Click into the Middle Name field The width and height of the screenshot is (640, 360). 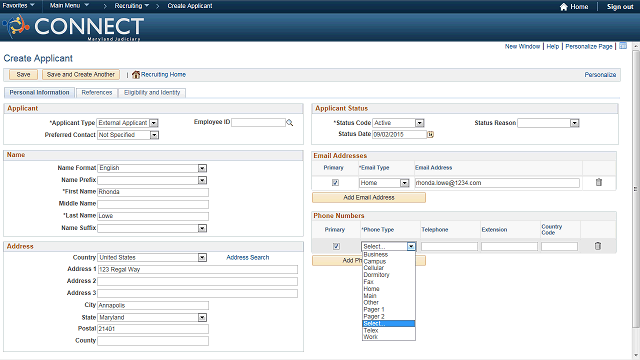pyautogui.click(x=153, y=204)
